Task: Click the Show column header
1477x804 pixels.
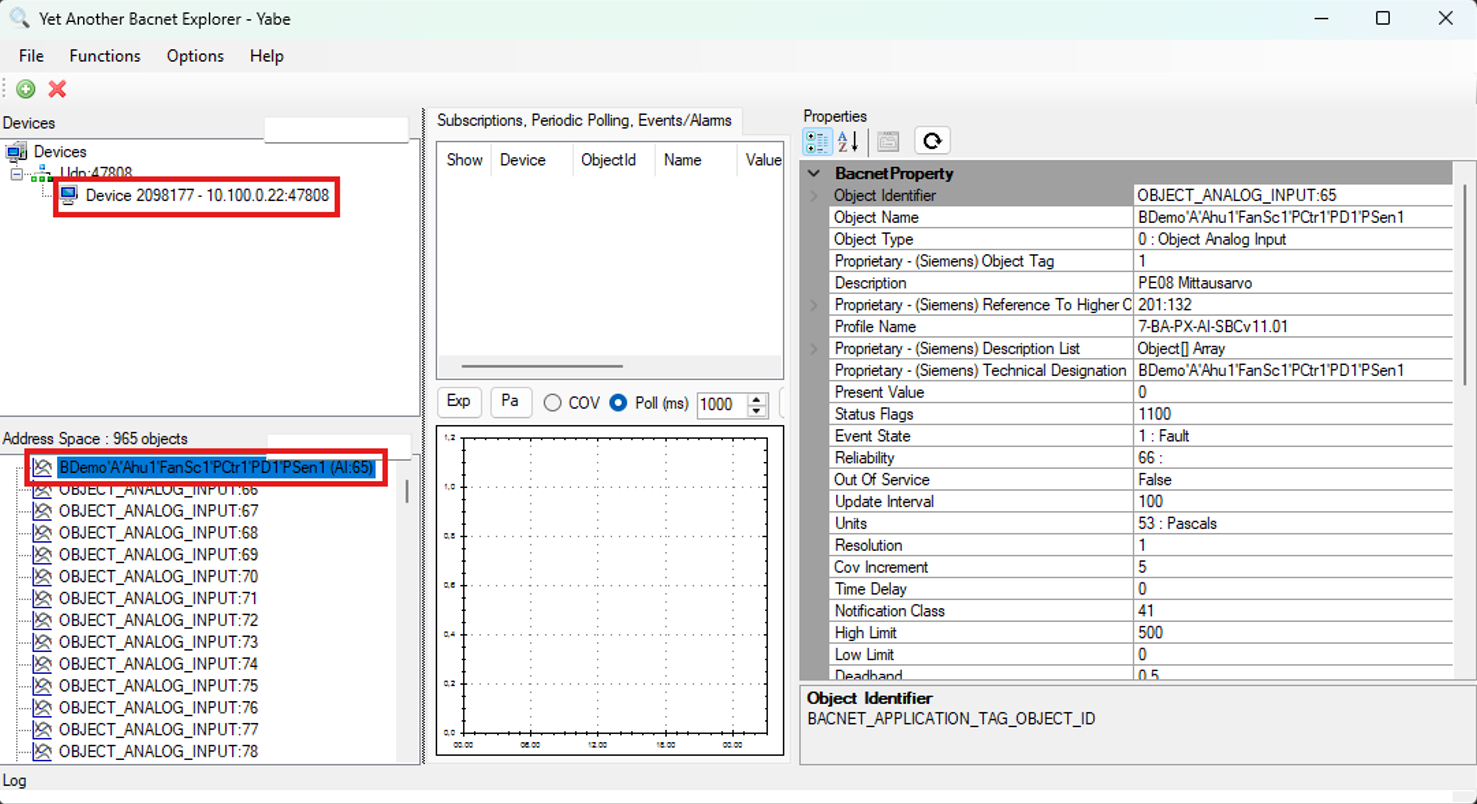Action: pyautogui.click(x=464, y=160)
